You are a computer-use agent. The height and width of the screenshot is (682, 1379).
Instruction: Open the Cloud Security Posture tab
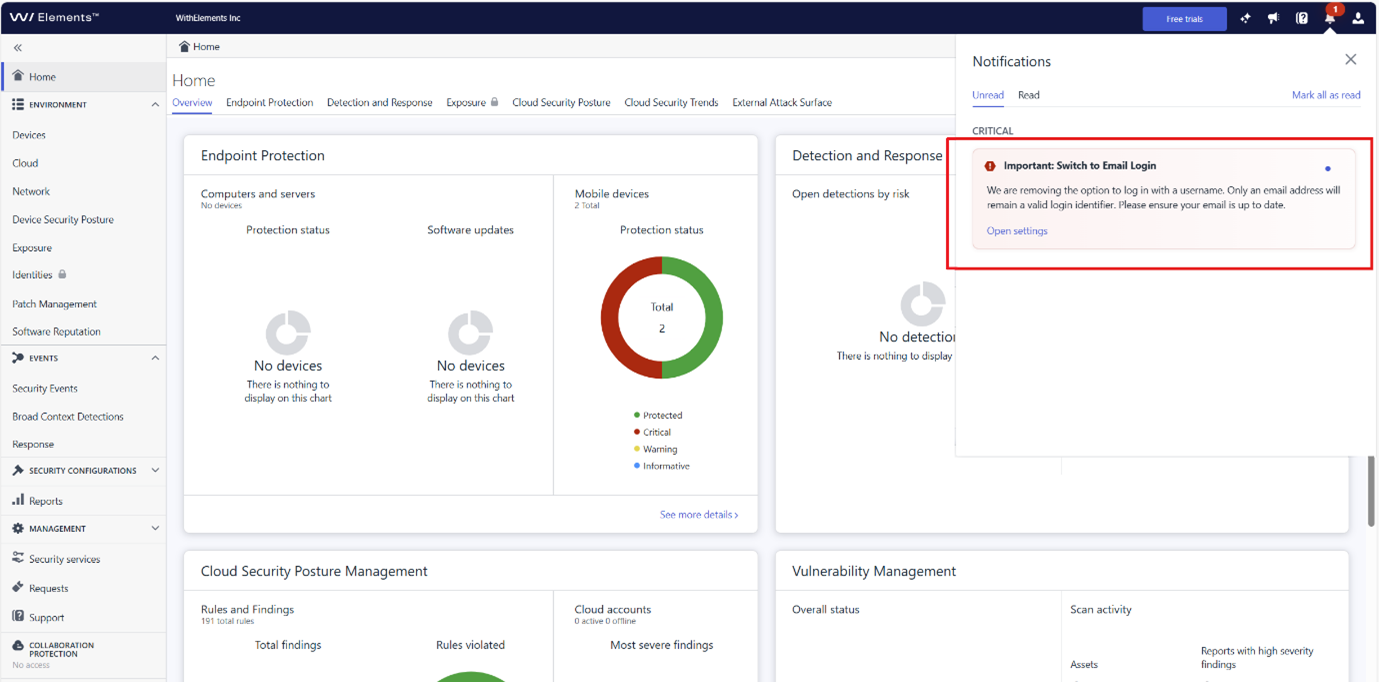(x=561, y=102)
